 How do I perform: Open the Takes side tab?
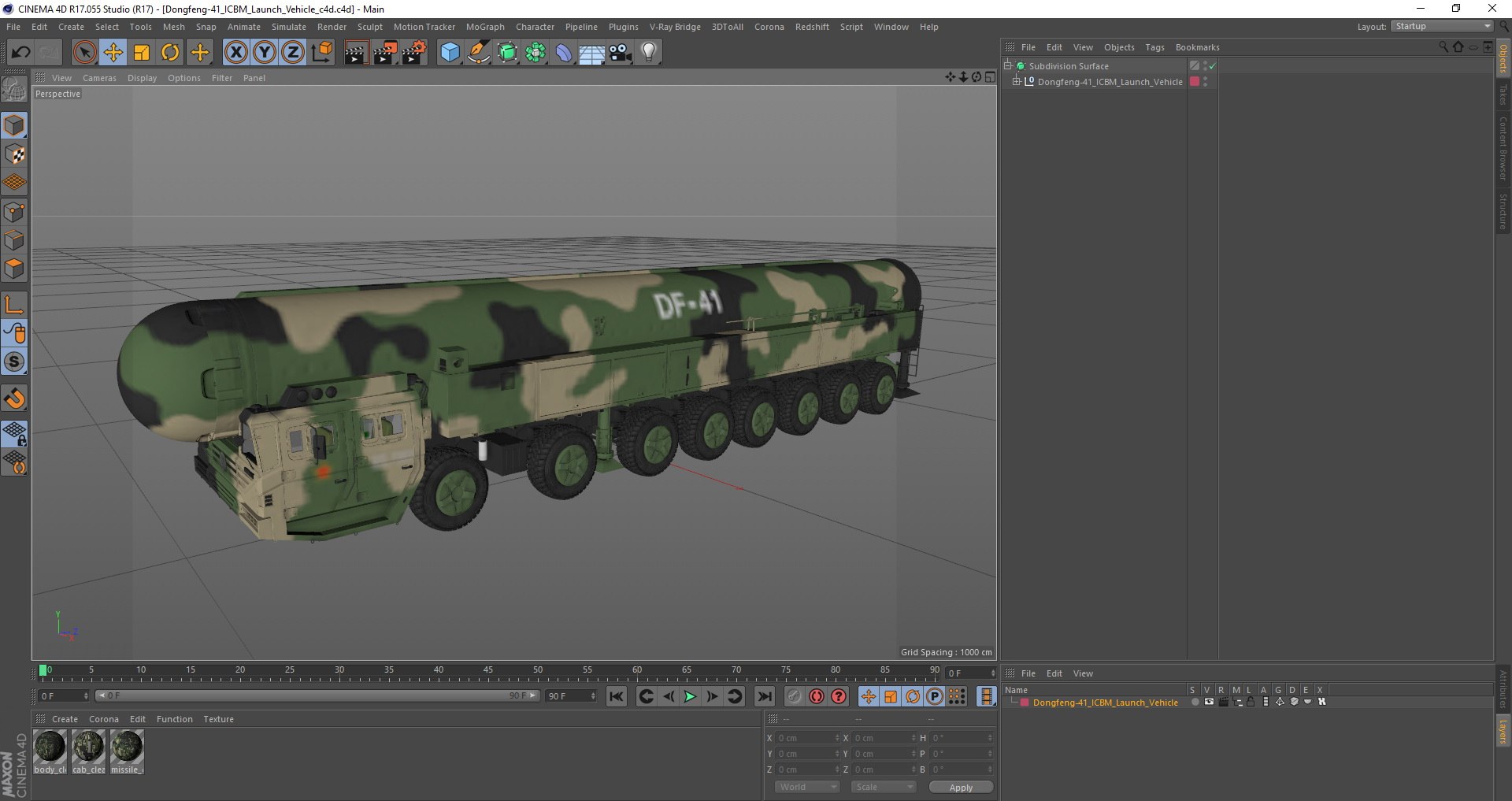pos(1503,95)
